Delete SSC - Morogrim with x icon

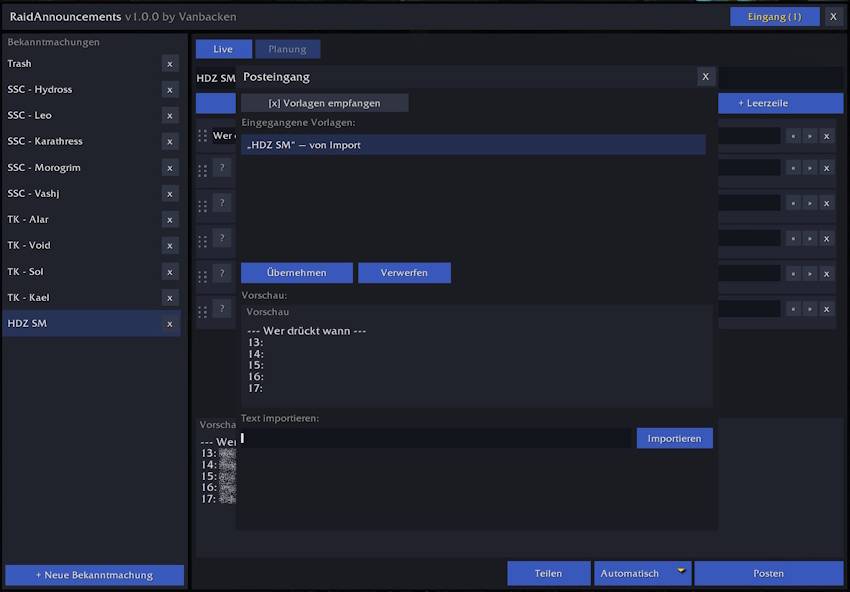point(170,168)
